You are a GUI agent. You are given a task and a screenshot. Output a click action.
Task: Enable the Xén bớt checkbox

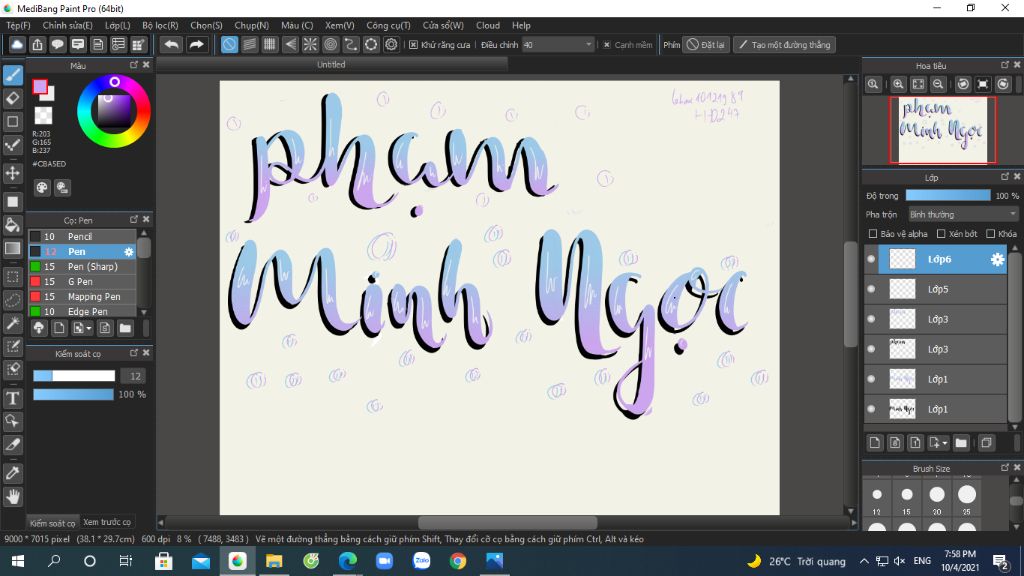click(941, 233)
